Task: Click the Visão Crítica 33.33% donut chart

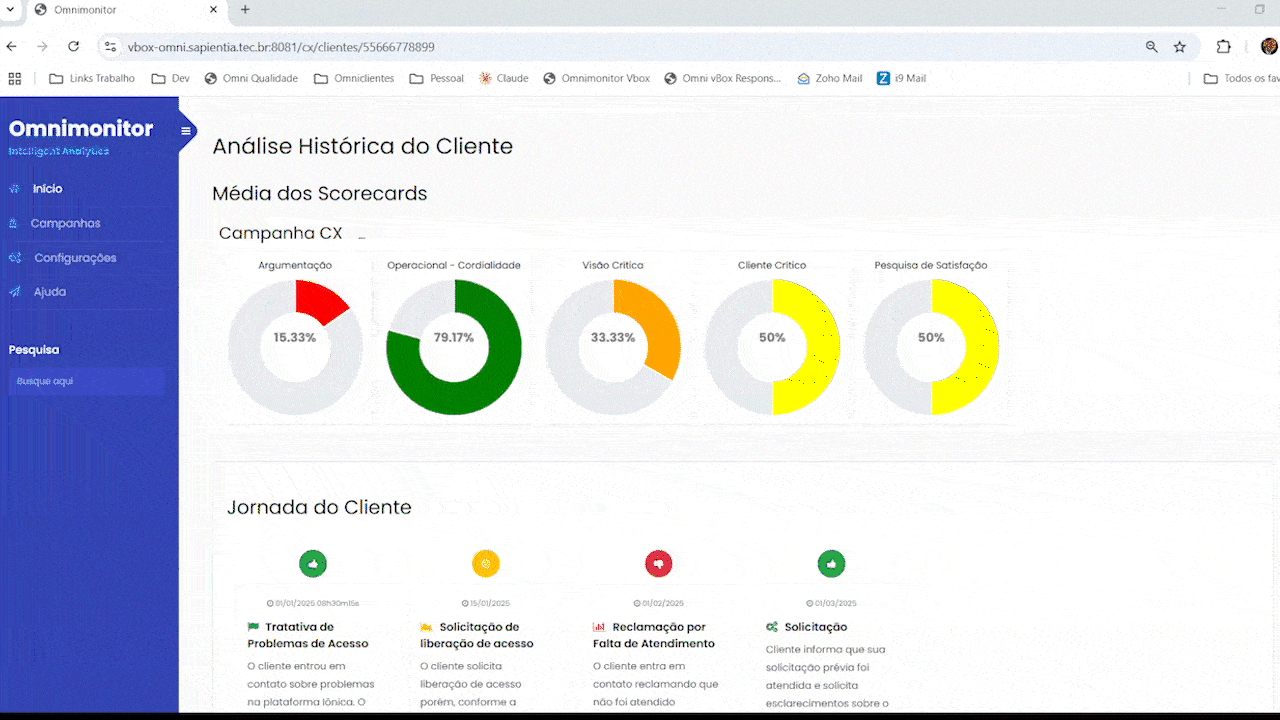Action: (613, 347)
